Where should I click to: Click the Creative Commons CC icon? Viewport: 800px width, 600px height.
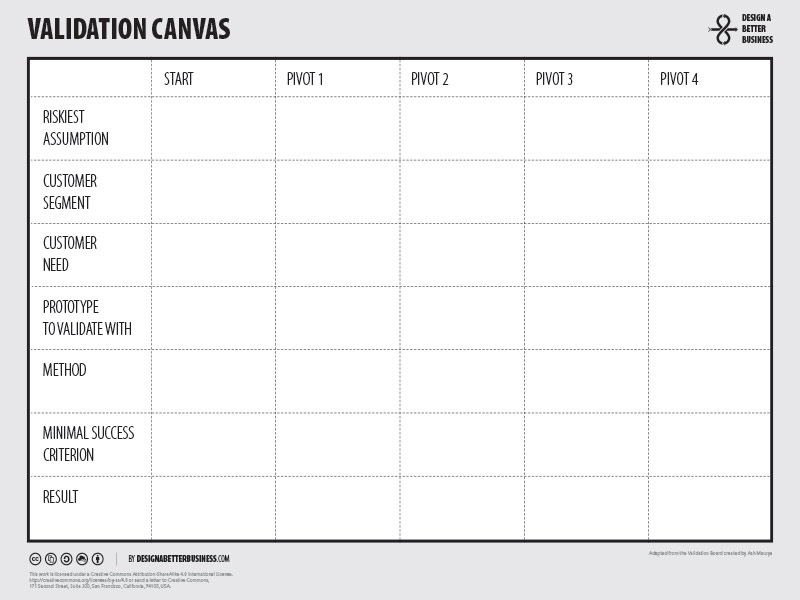(35, 558)
